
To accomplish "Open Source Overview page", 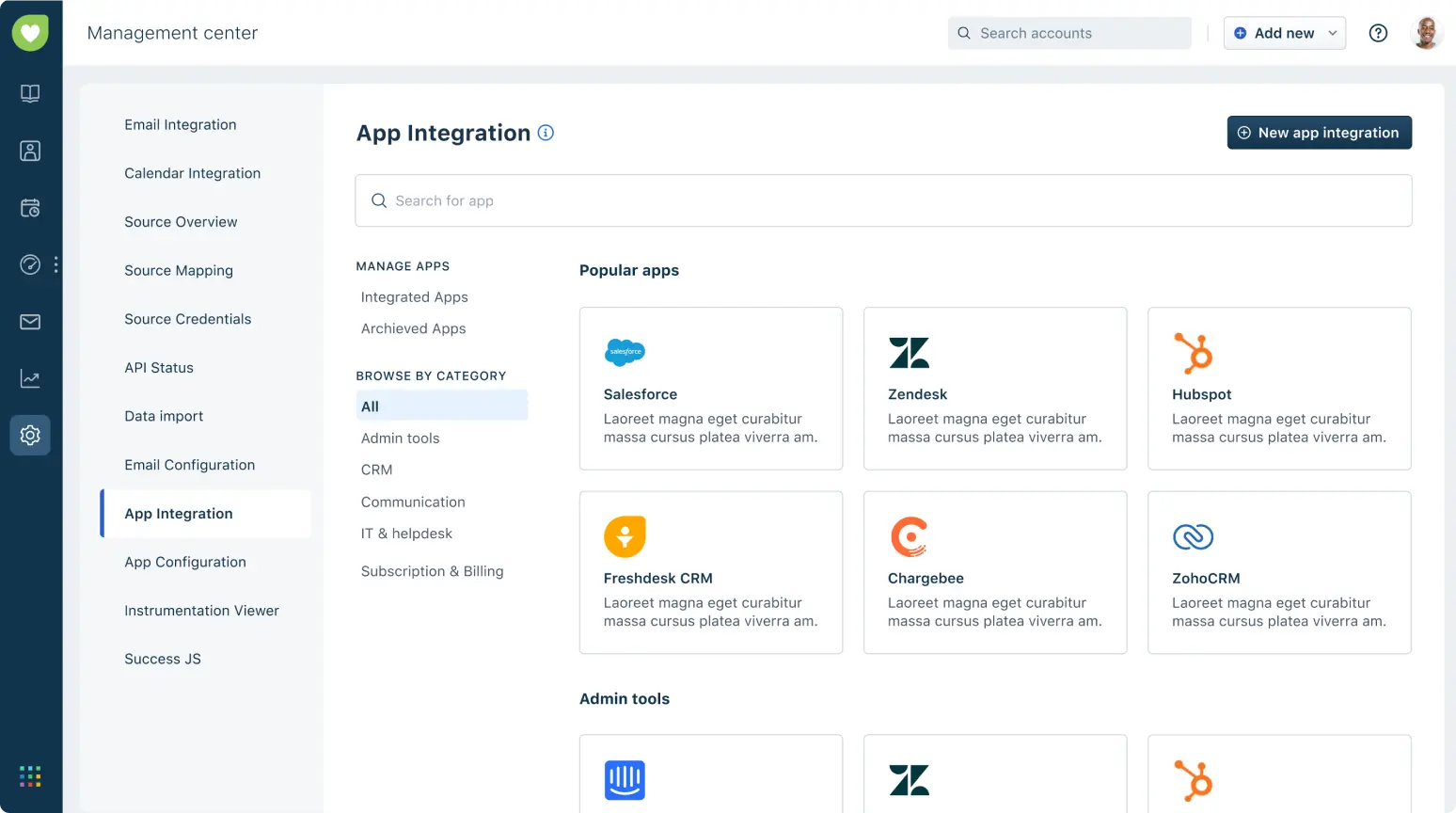I will tap(181, 222).
